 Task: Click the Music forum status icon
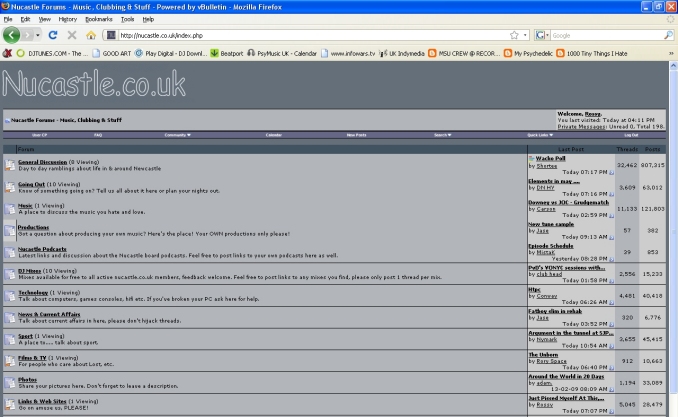(9, 208)
